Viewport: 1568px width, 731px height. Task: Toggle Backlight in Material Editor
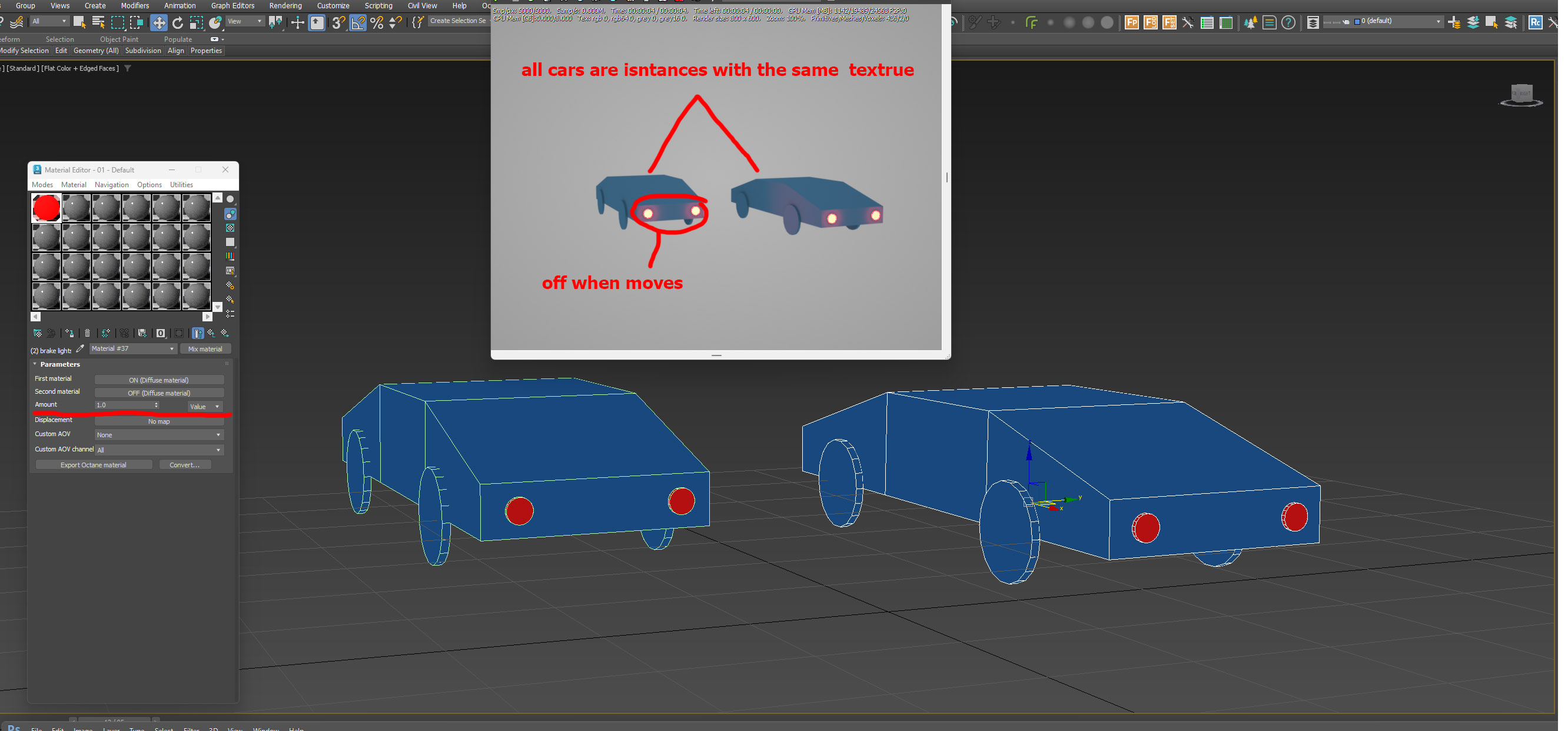230,214
